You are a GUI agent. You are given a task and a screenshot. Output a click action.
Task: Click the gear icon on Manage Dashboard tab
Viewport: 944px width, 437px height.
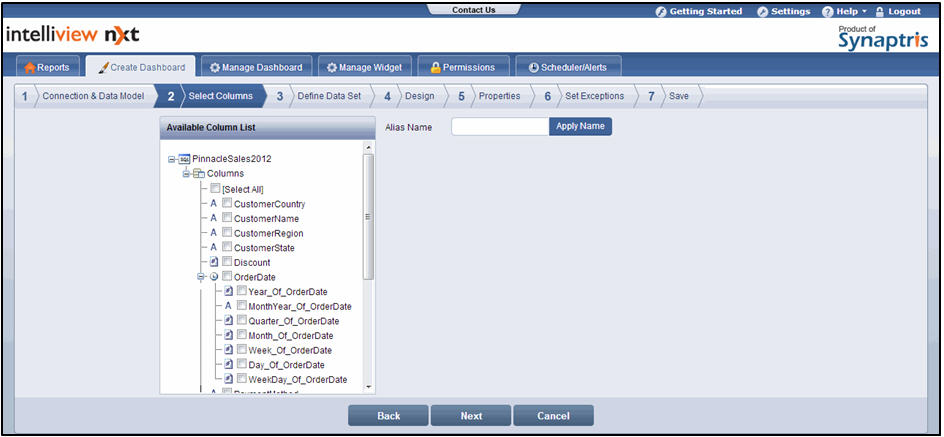215,68
